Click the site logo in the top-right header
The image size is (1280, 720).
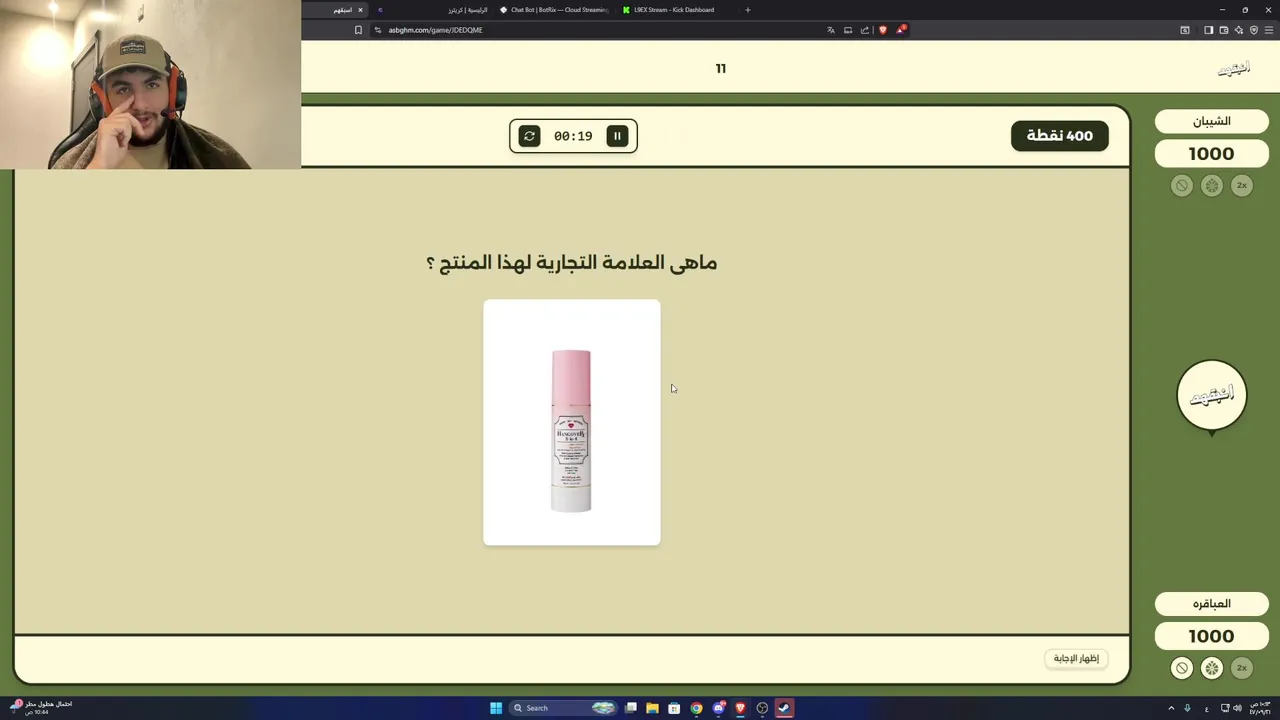pyautogui.click(x=1234, y=69)
